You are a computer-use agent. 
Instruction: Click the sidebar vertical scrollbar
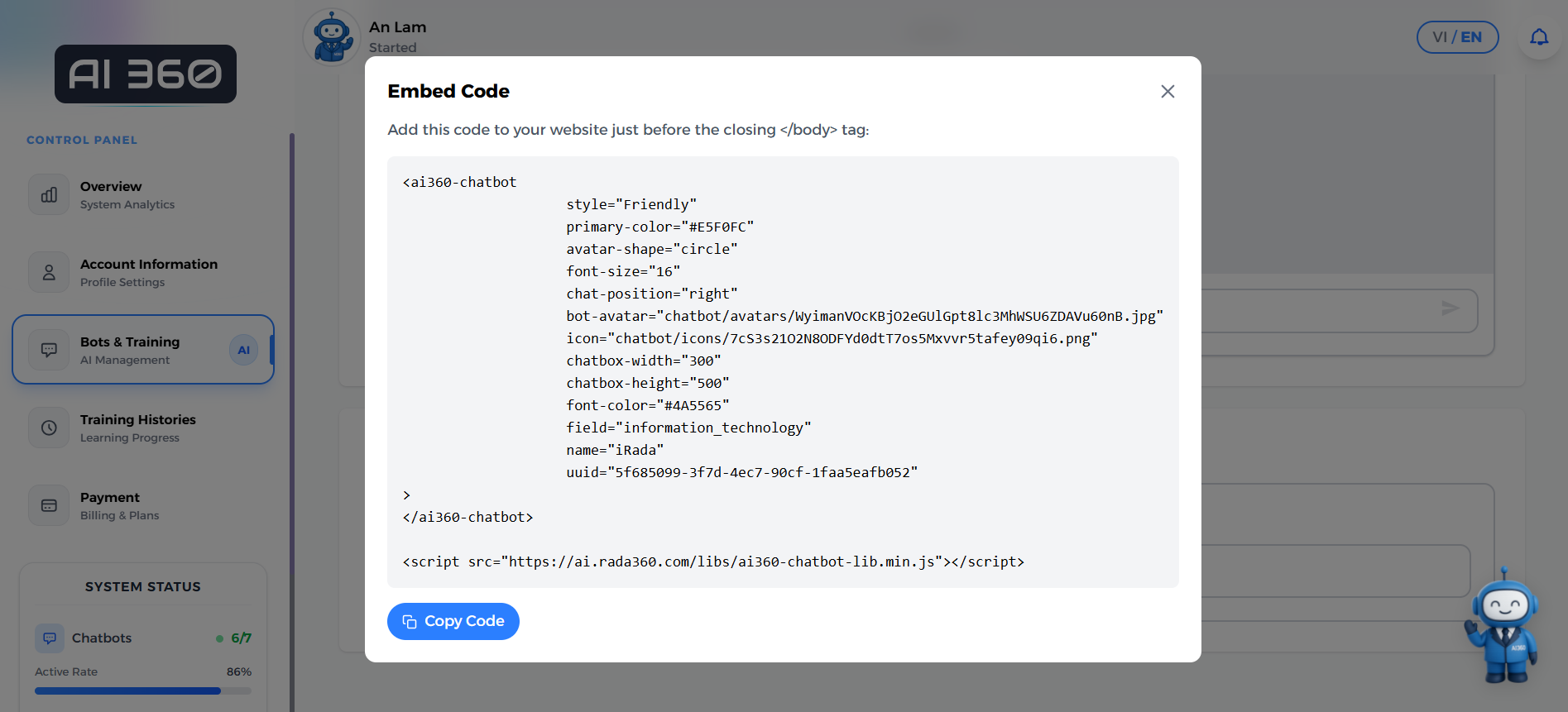(292, 422)
